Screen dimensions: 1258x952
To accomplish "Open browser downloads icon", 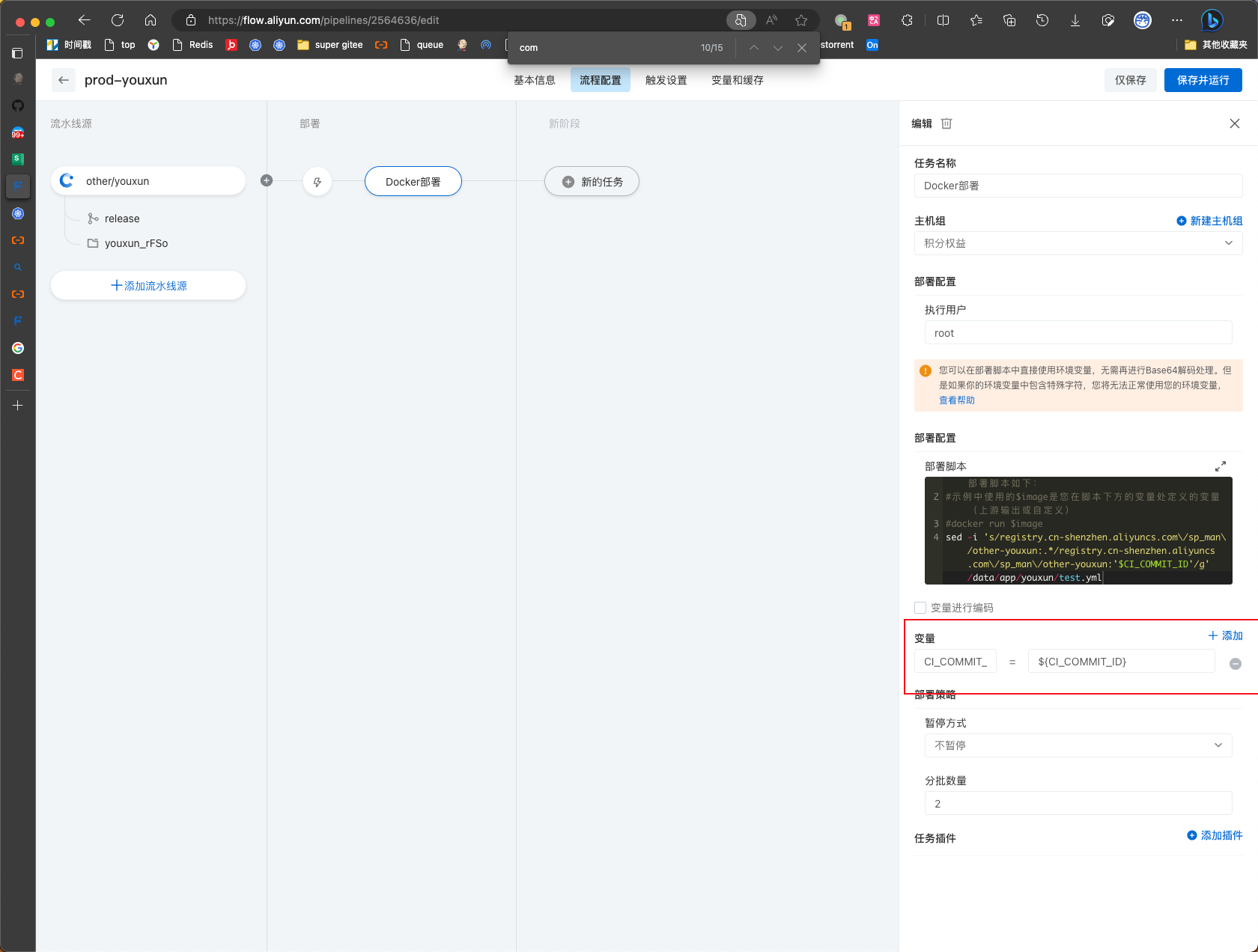I will pos(1075,20).
